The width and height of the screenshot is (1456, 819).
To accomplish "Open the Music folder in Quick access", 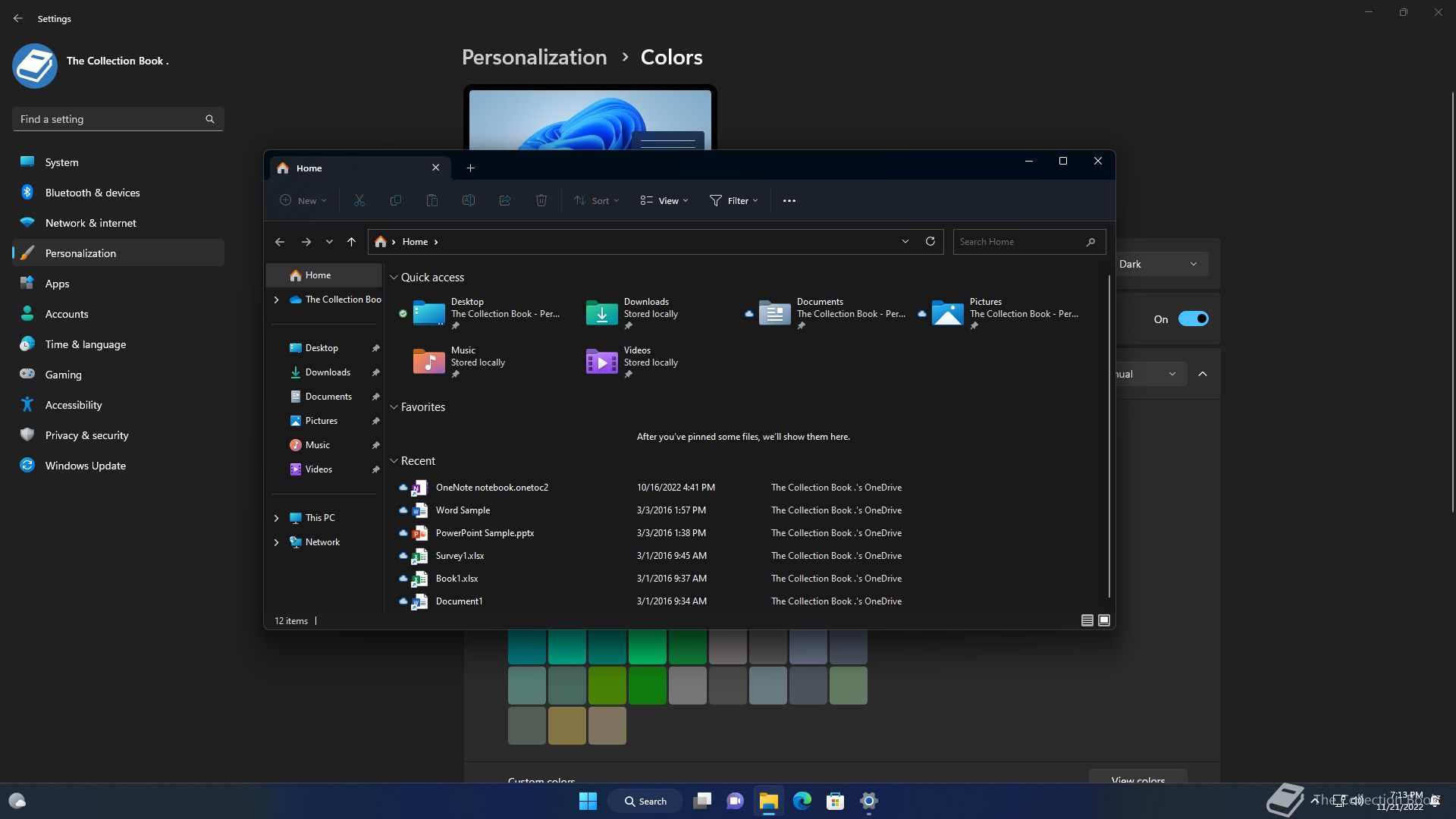I will [x=459, y=362].
